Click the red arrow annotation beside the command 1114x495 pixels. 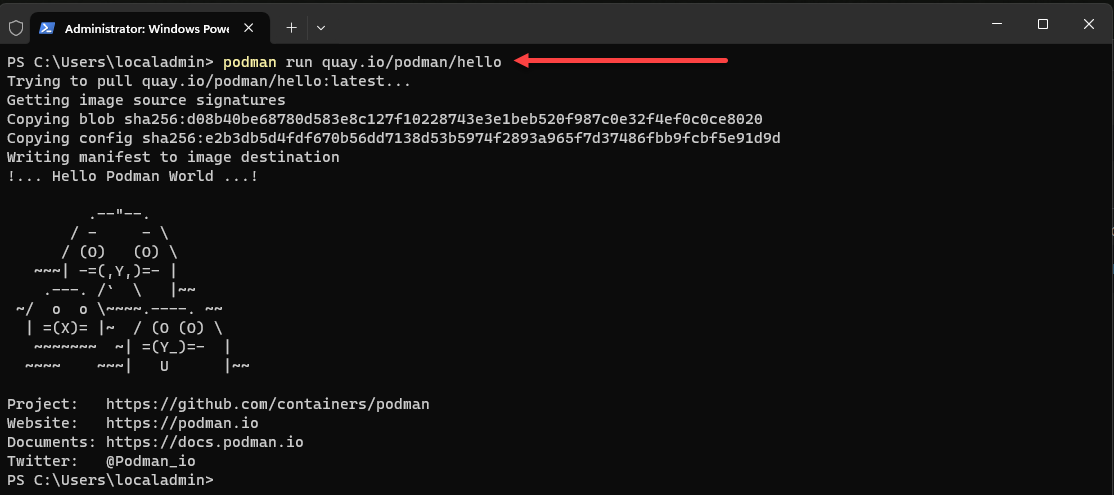(621, 62)
